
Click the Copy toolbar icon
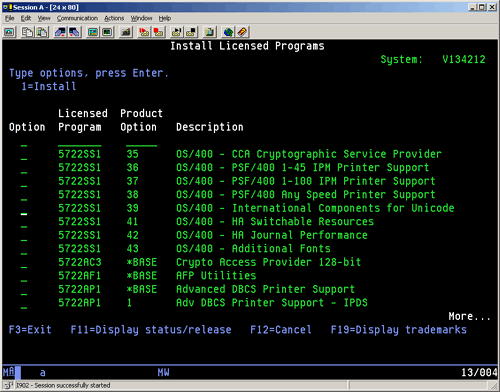tap(27, 32)
